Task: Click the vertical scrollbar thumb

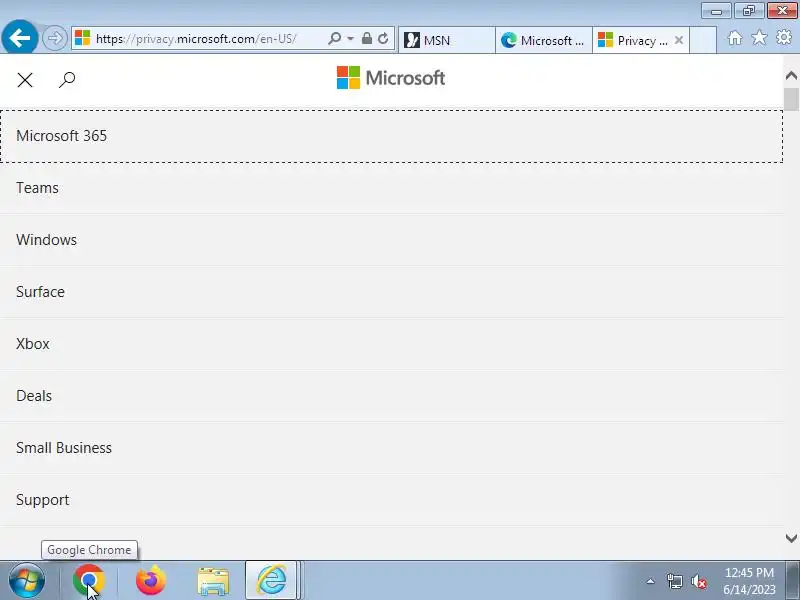Action: (x=791, y=99)
